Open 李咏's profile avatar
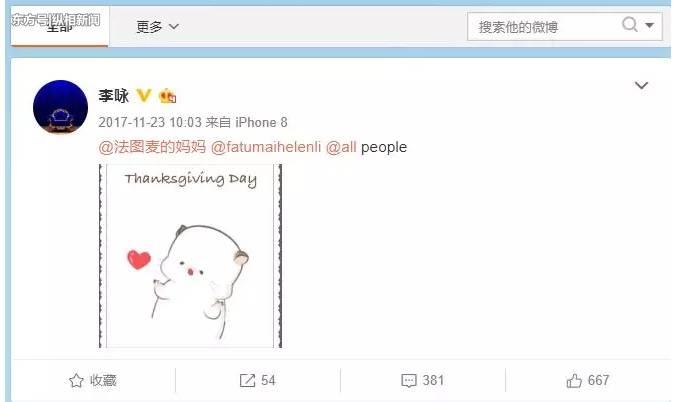 (x=60, y=107)
